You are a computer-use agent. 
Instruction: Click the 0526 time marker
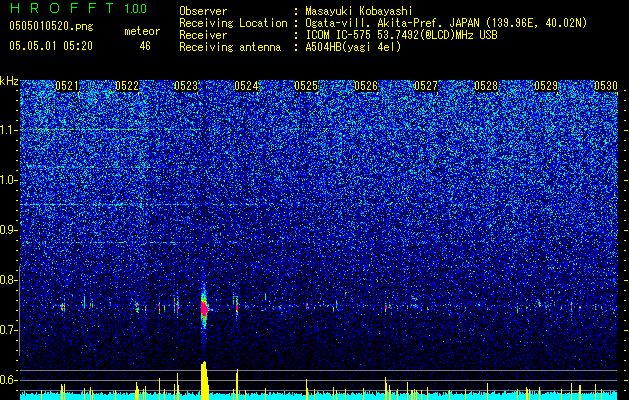pyautogui.click(x=366, y=85)
